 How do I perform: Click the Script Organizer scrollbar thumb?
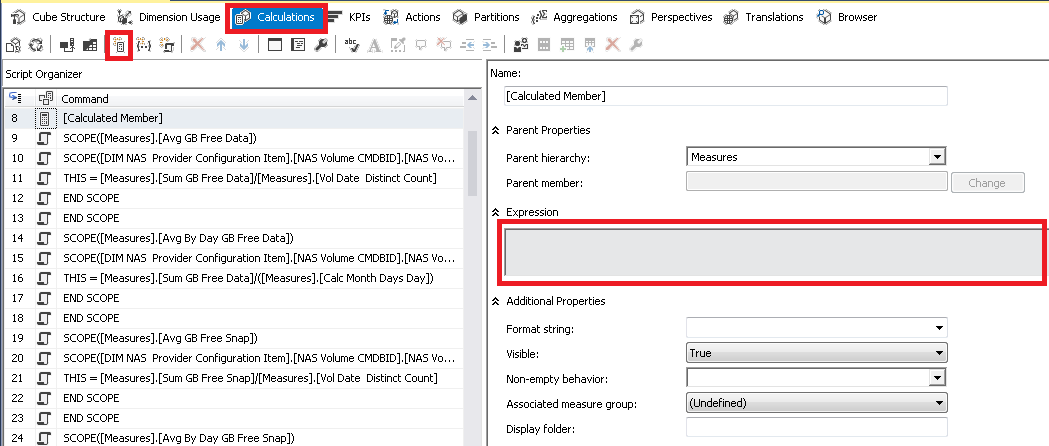(x=472, y=163)
